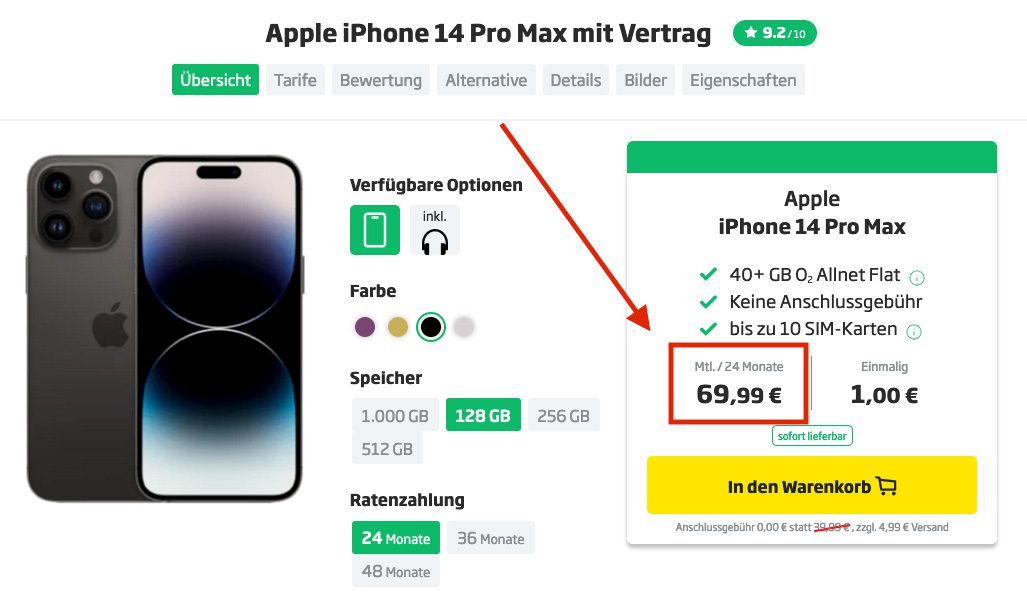Click the iPhone 14 Pro Max product image
This screenshot has width=1027, height=599.
click(x=165, y=328)
